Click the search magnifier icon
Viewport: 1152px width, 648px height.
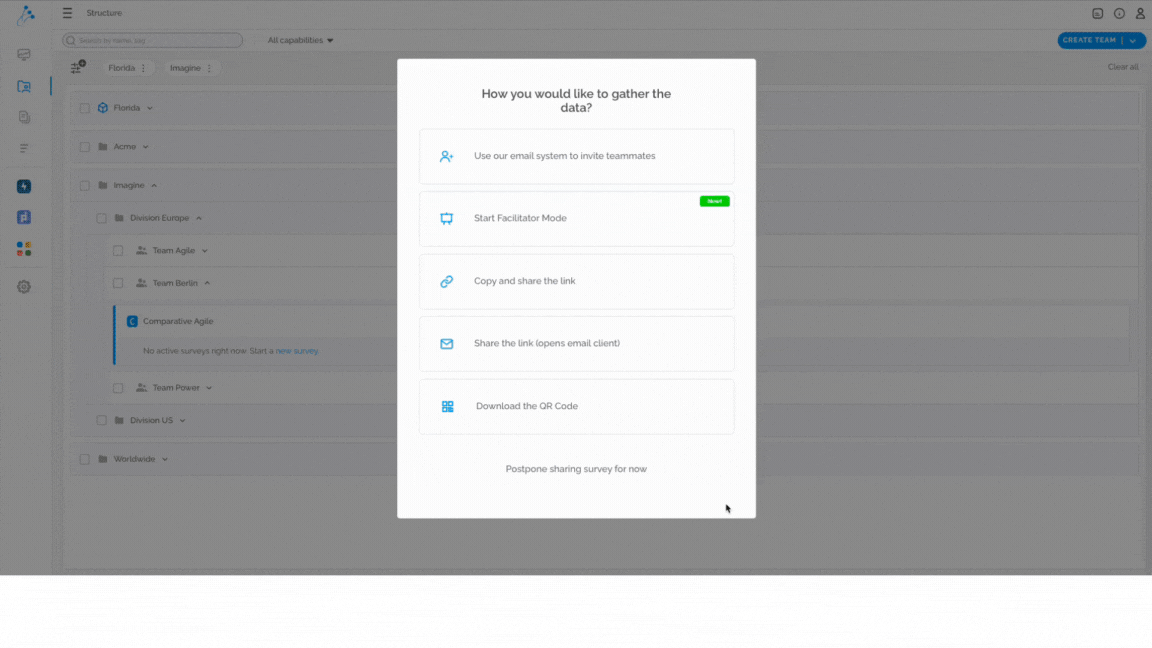pyautogui.click(x=71, y=40)
